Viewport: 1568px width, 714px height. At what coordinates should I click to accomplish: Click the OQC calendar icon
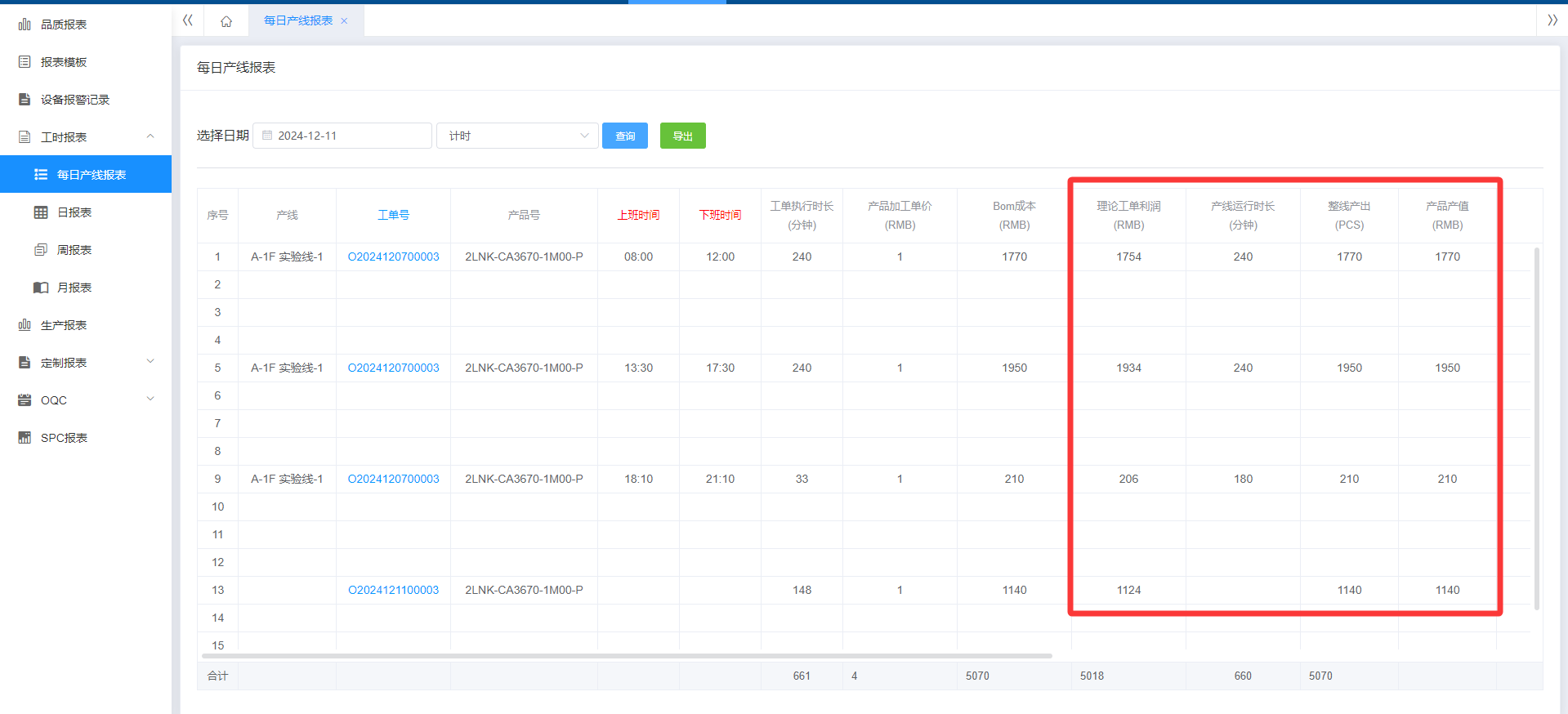25,400
